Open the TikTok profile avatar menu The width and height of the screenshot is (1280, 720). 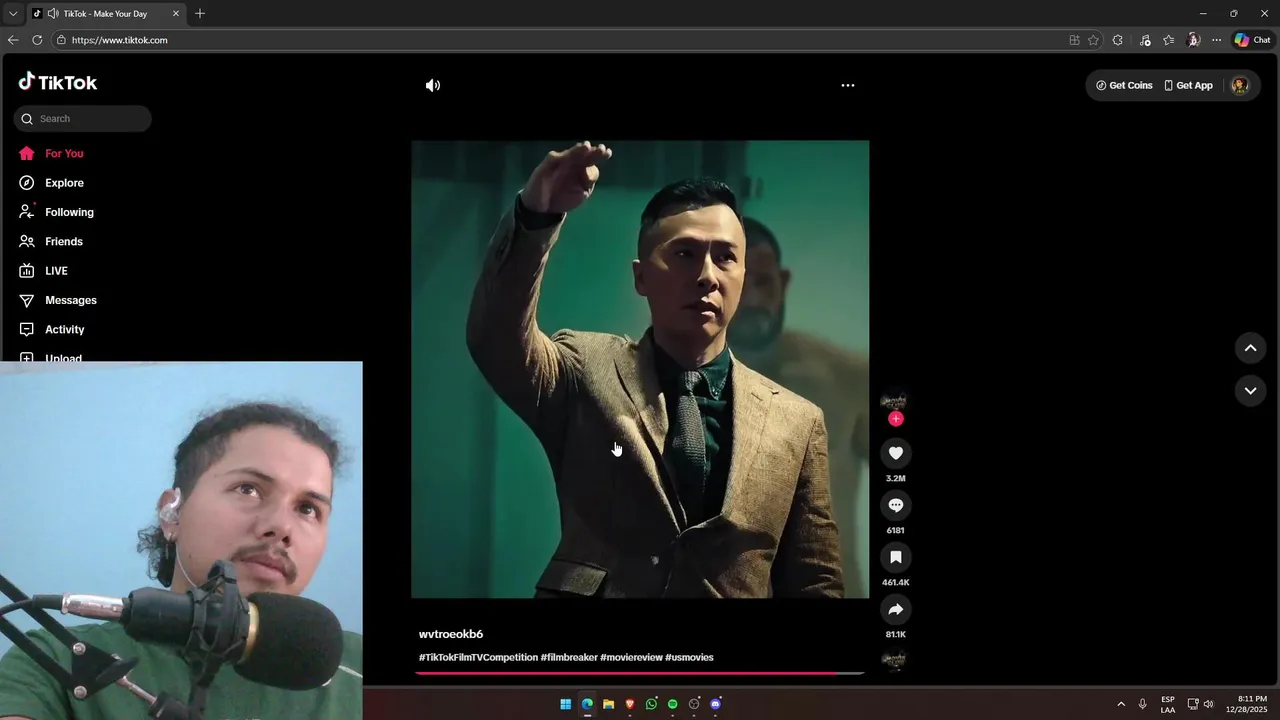pyautogui.click(x=1240, y=86)
